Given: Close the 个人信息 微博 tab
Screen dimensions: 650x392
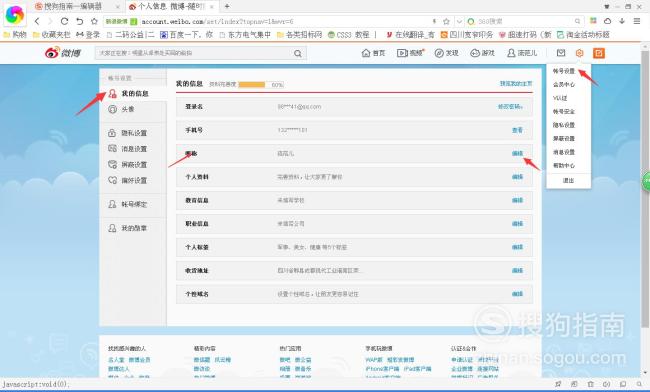Looking at the screenshot, I should click(212, 7).
